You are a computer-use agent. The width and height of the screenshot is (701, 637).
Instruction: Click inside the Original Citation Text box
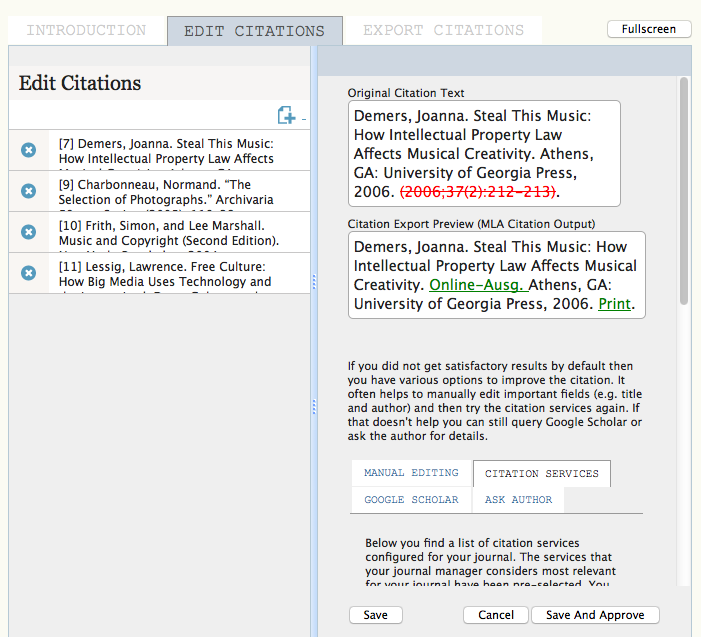tap(484, 154)
